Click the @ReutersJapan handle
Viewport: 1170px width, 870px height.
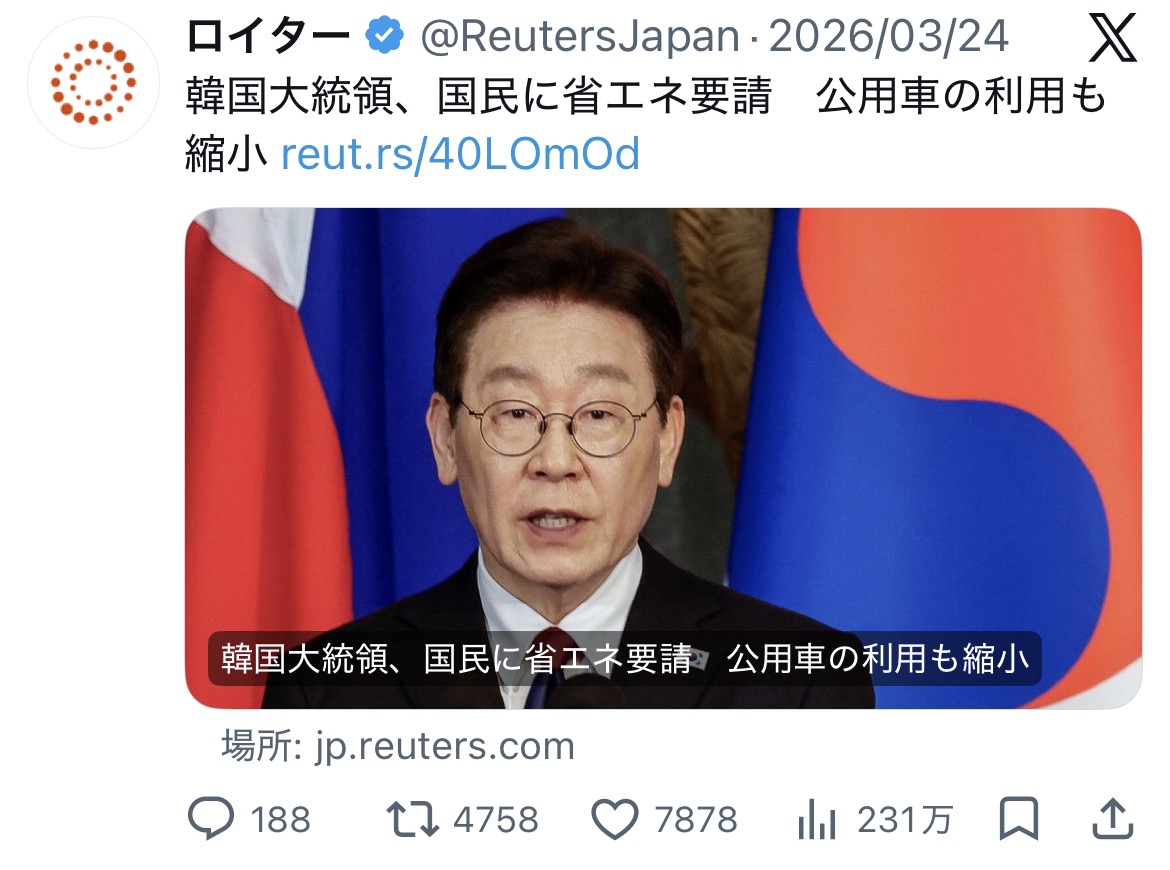click(x=580, y=37)
